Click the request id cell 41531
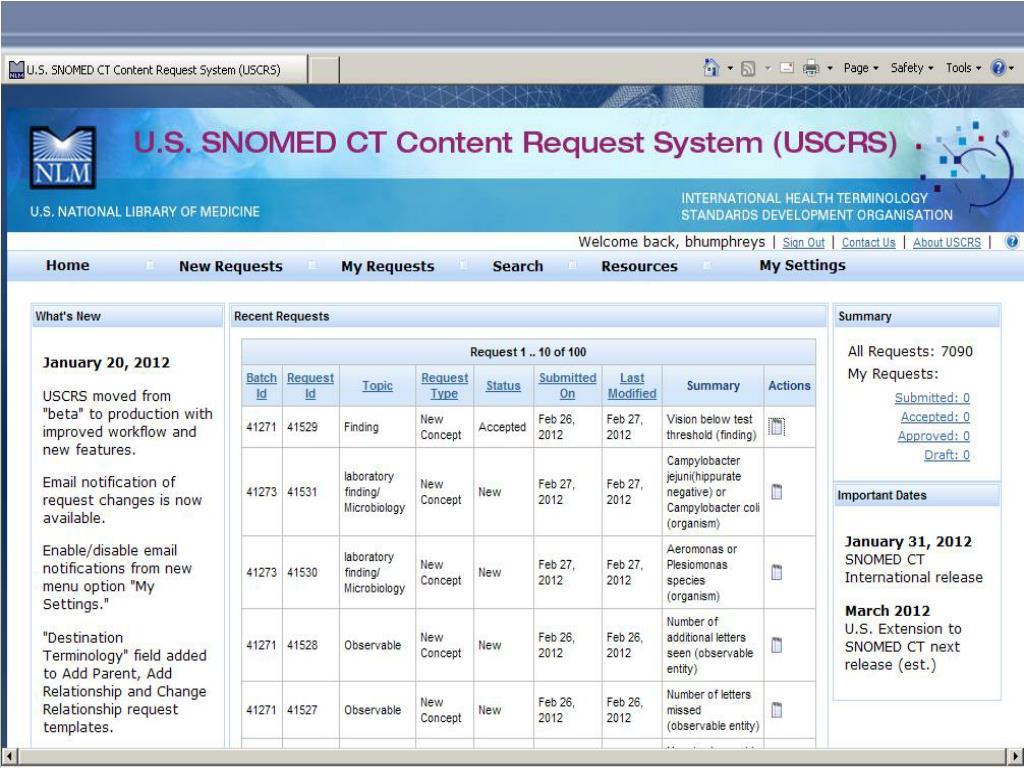This screenshot has height=768, width=1024. [310, 492]
